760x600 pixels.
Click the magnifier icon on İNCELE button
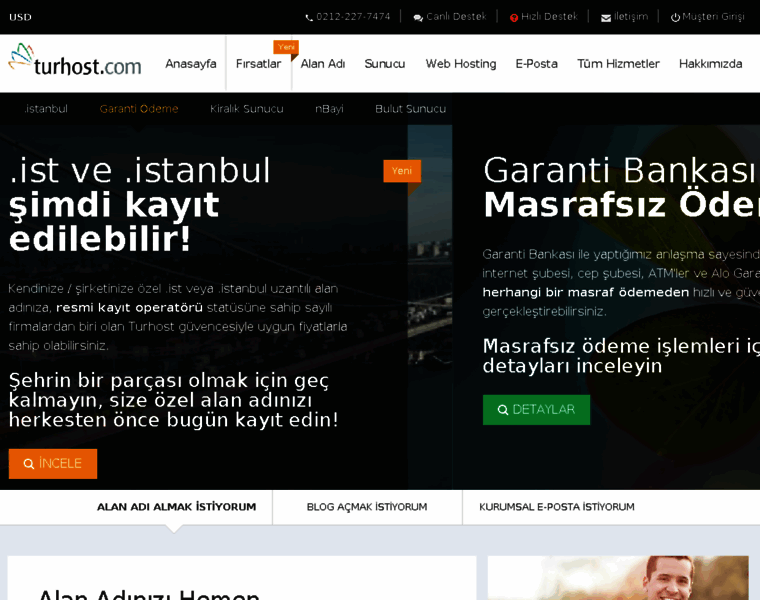click(29, 464)
